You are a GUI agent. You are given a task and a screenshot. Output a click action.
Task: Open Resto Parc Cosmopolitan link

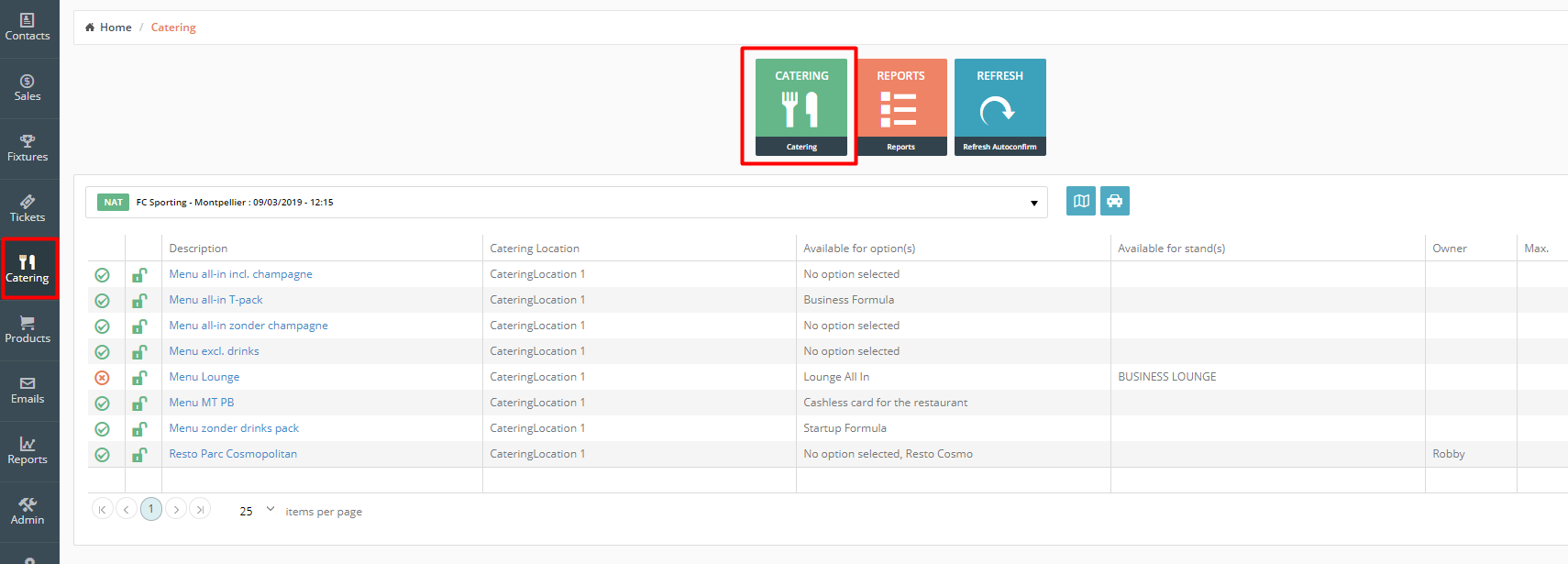coord(233,454)
